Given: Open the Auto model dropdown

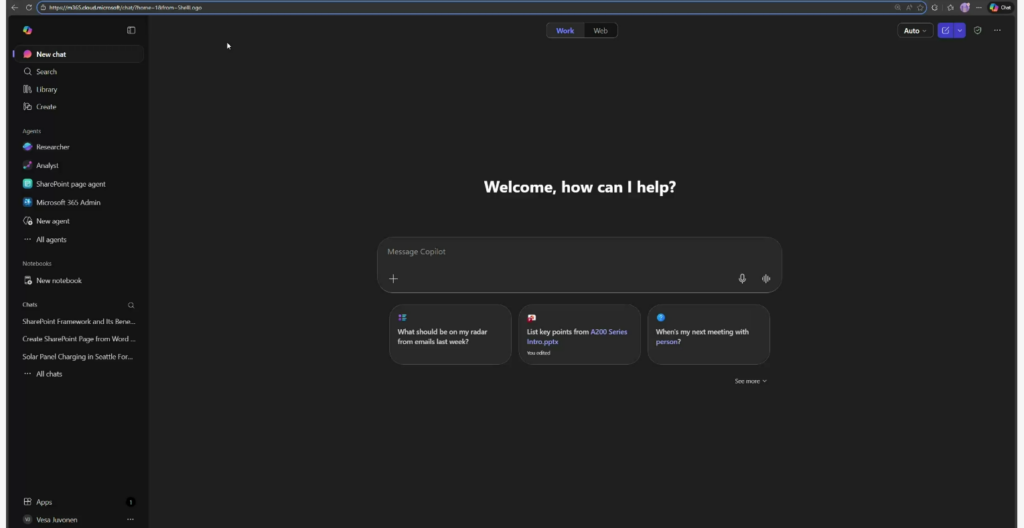Looking at the screenshot, I should tap(915, 30).
